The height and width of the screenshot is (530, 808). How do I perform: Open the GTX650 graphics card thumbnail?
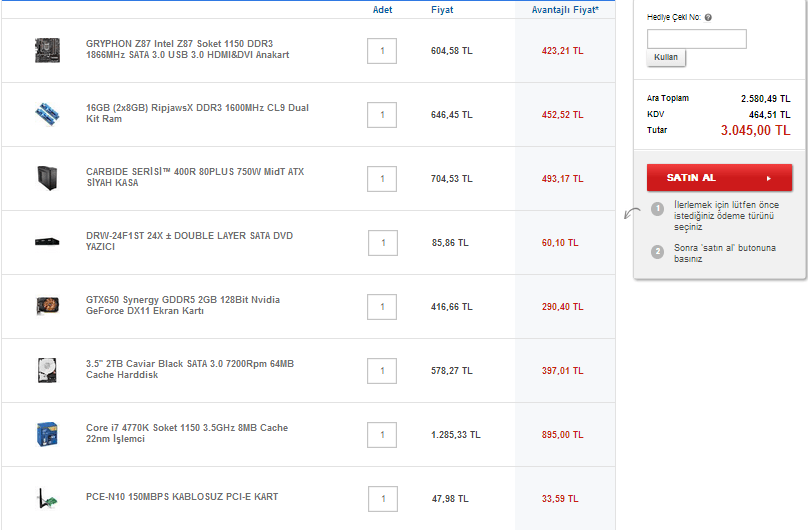47,306
